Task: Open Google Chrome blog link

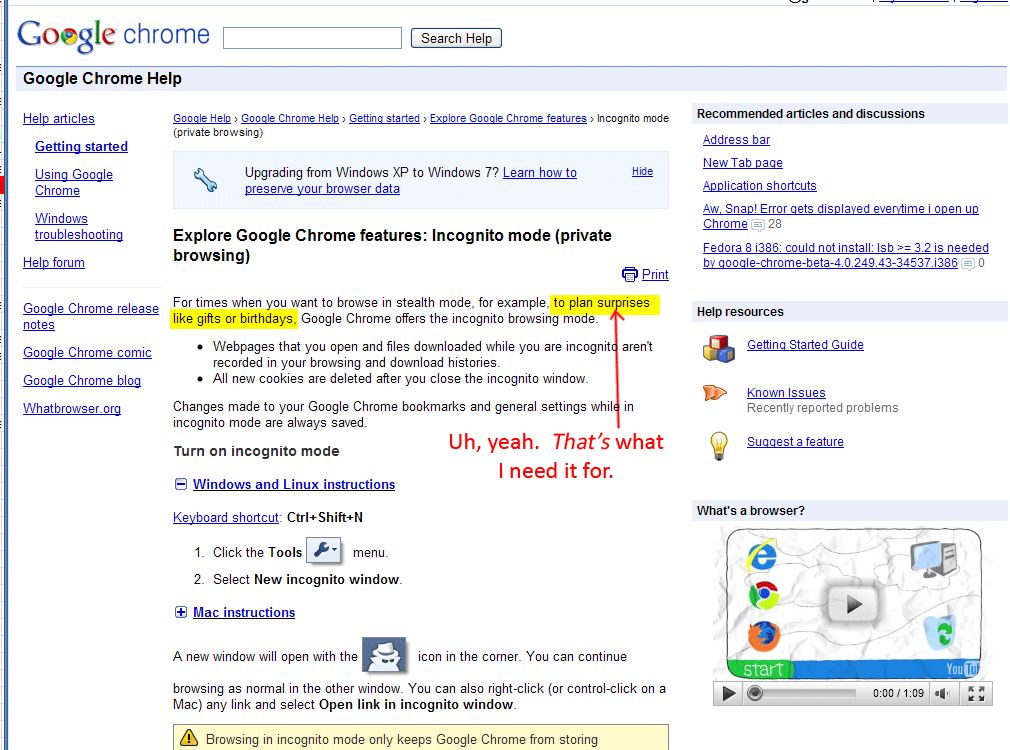Action: click(82, 380)
